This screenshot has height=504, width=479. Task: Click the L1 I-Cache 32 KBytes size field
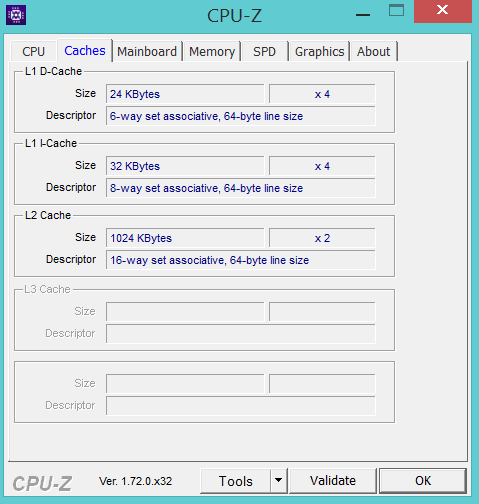(185, 166)
